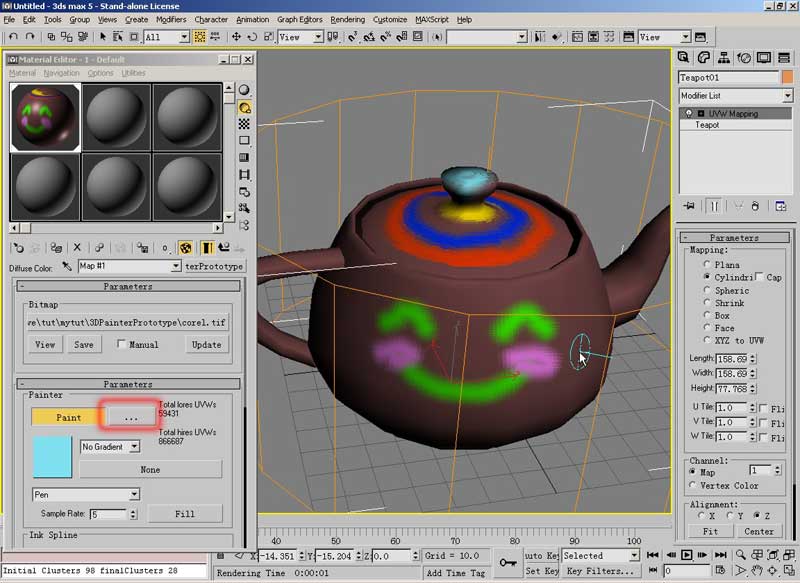Toggle Show Map in Viewport icon
The image size is (800, 583).
tap(185, 247)
